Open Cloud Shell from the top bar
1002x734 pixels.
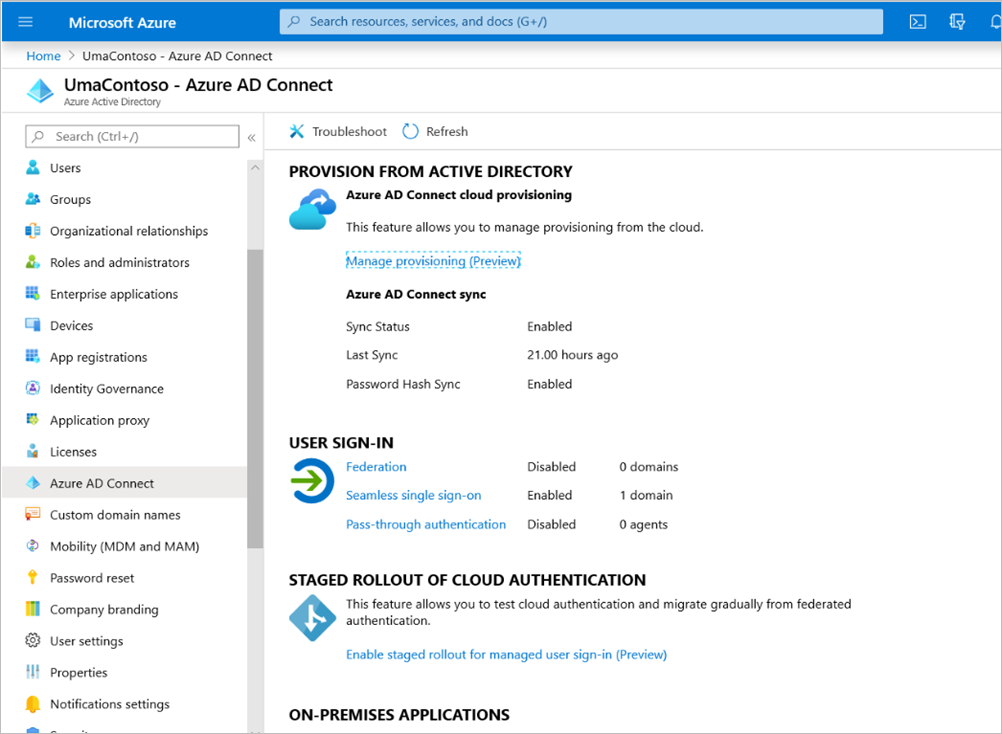pos(917,21)
